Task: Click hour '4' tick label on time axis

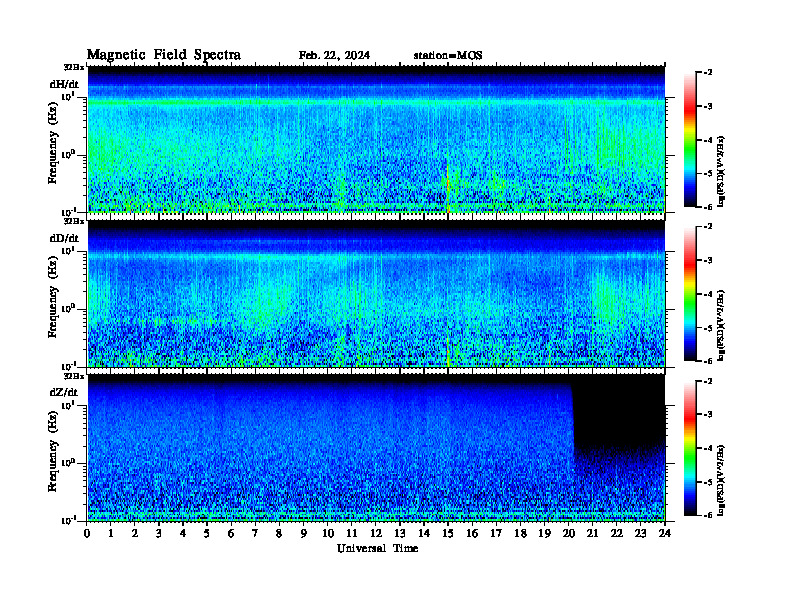Action: coord(183,533)
